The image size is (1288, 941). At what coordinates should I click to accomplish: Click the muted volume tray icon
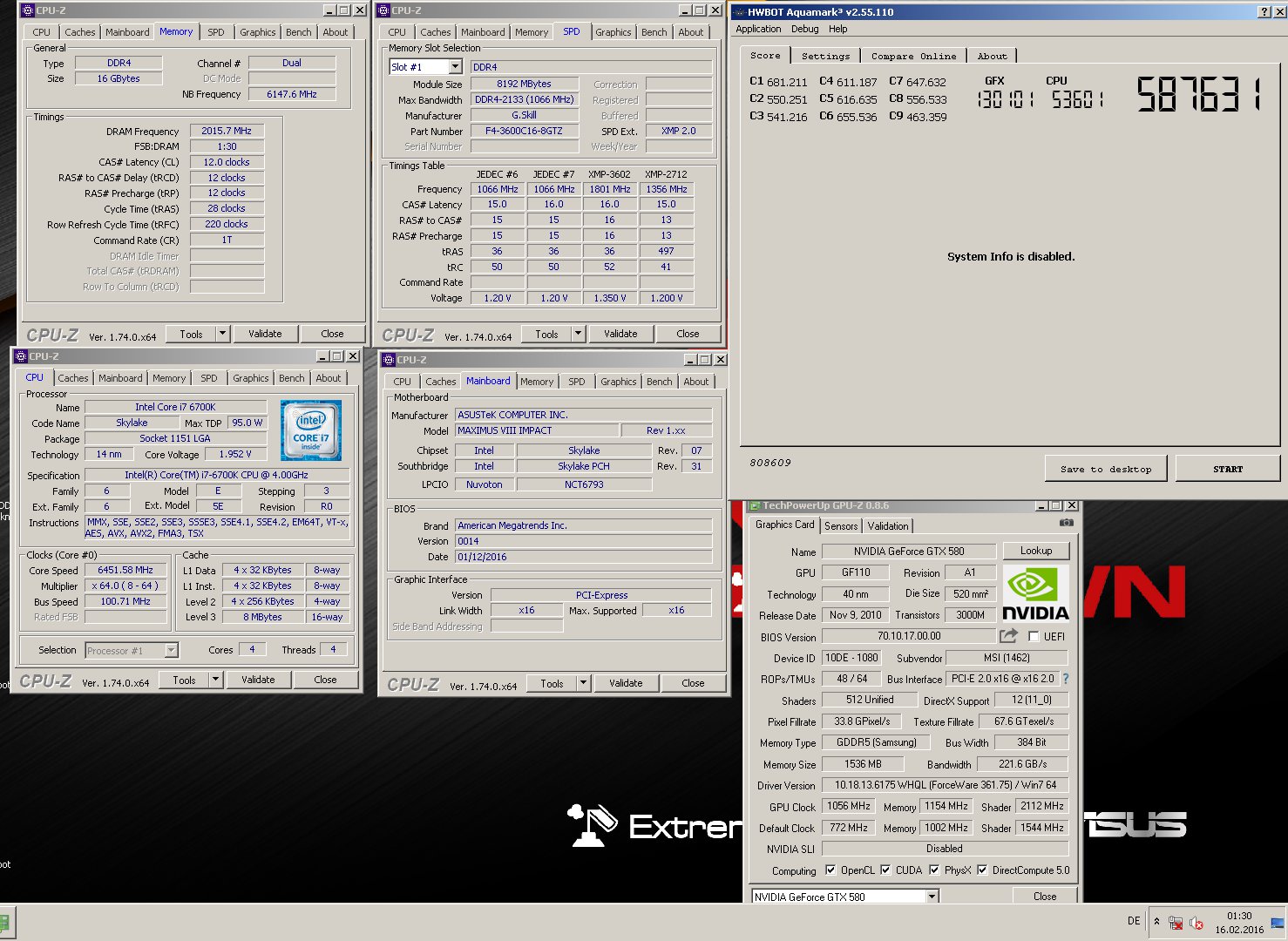tap(1196, 923)
